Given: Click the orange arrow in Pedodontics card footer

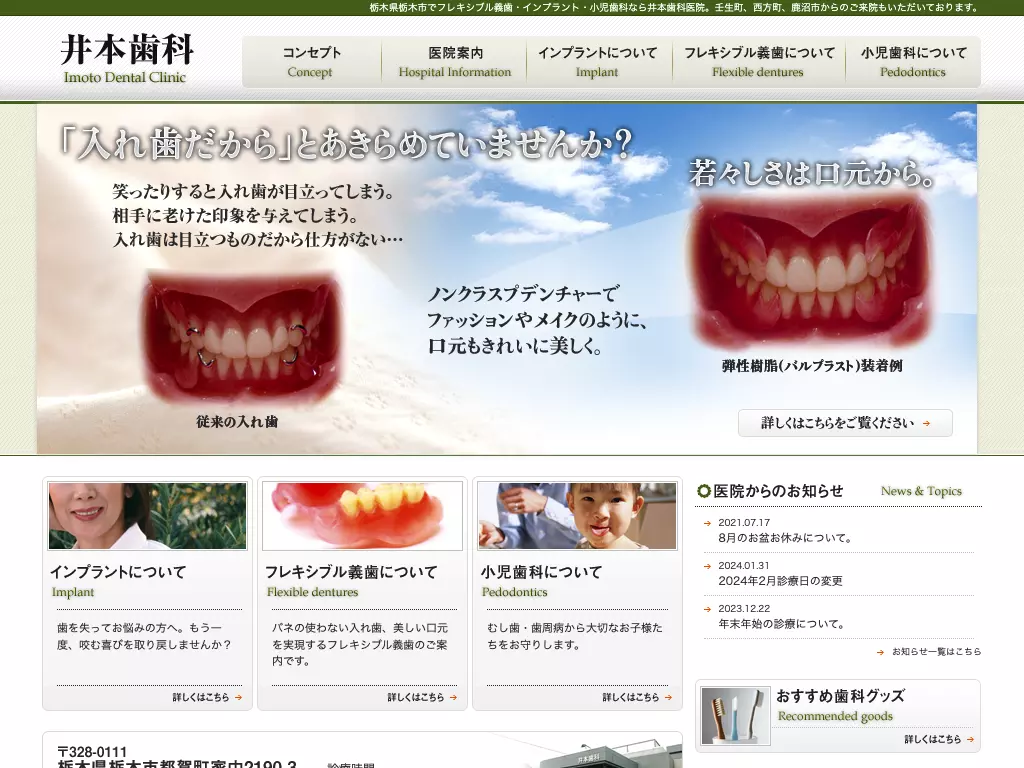Looking at the screenshot, I should coord(668,697).
